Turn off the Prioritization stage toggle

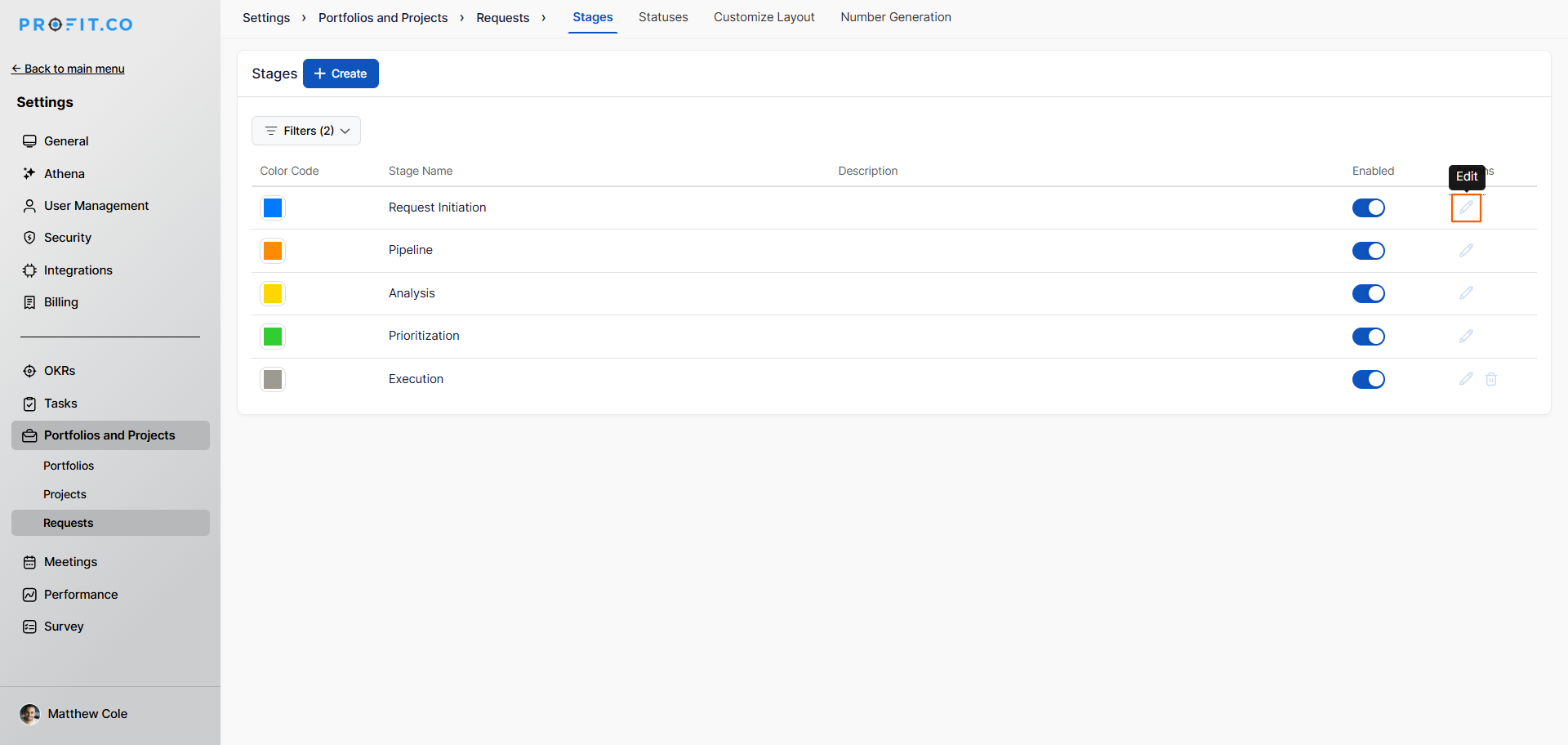click(x=1368, y=337)
